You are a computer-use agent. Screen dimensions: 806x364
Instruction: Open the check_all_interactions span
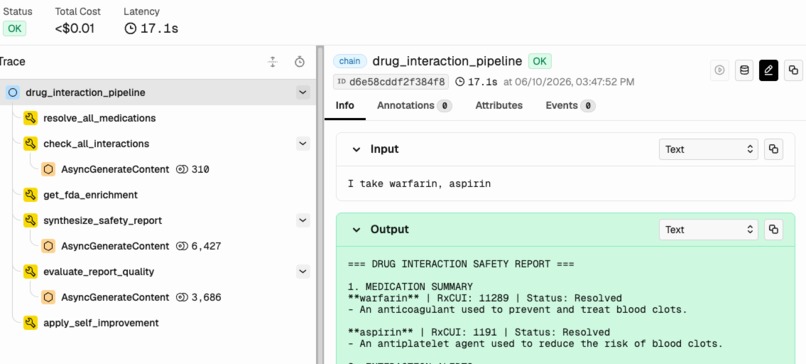pyautogui.click(x=96, y=144)
